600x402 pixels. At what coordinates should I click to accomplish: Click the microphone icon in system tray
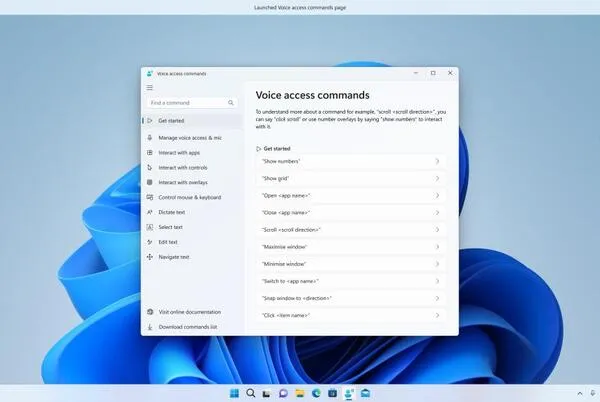593,393
